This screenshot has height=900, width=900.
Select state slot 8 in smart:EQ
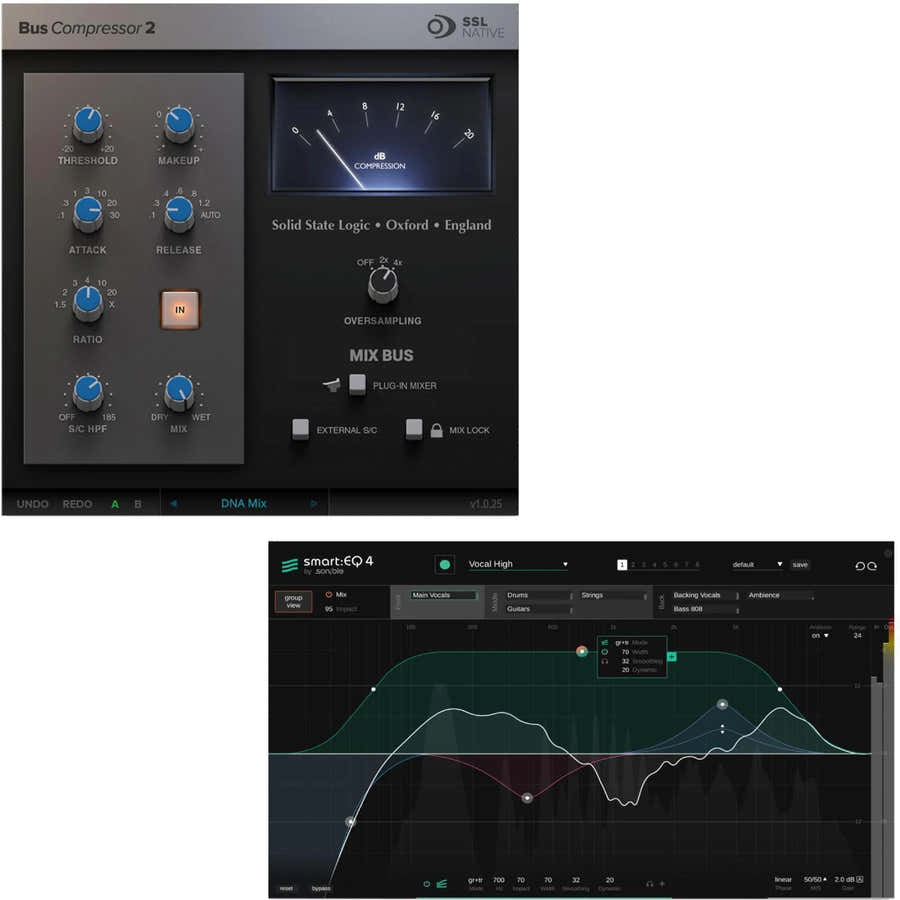point(697,565)
